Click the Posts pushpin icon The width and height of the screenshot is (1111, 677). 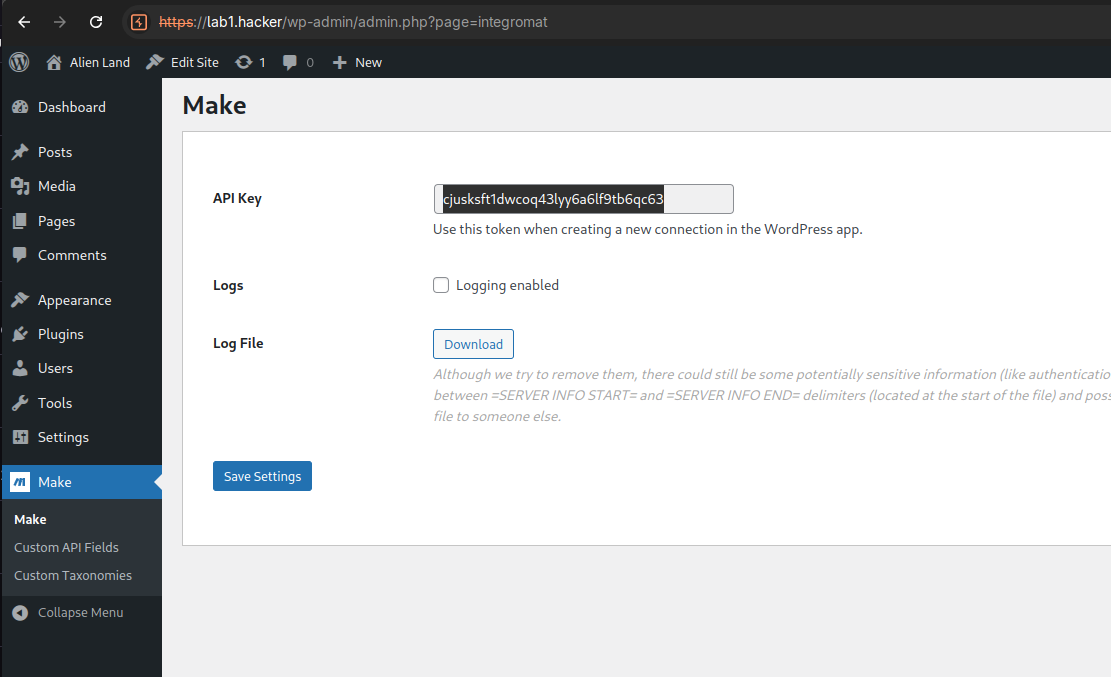(x=21, y=152)
